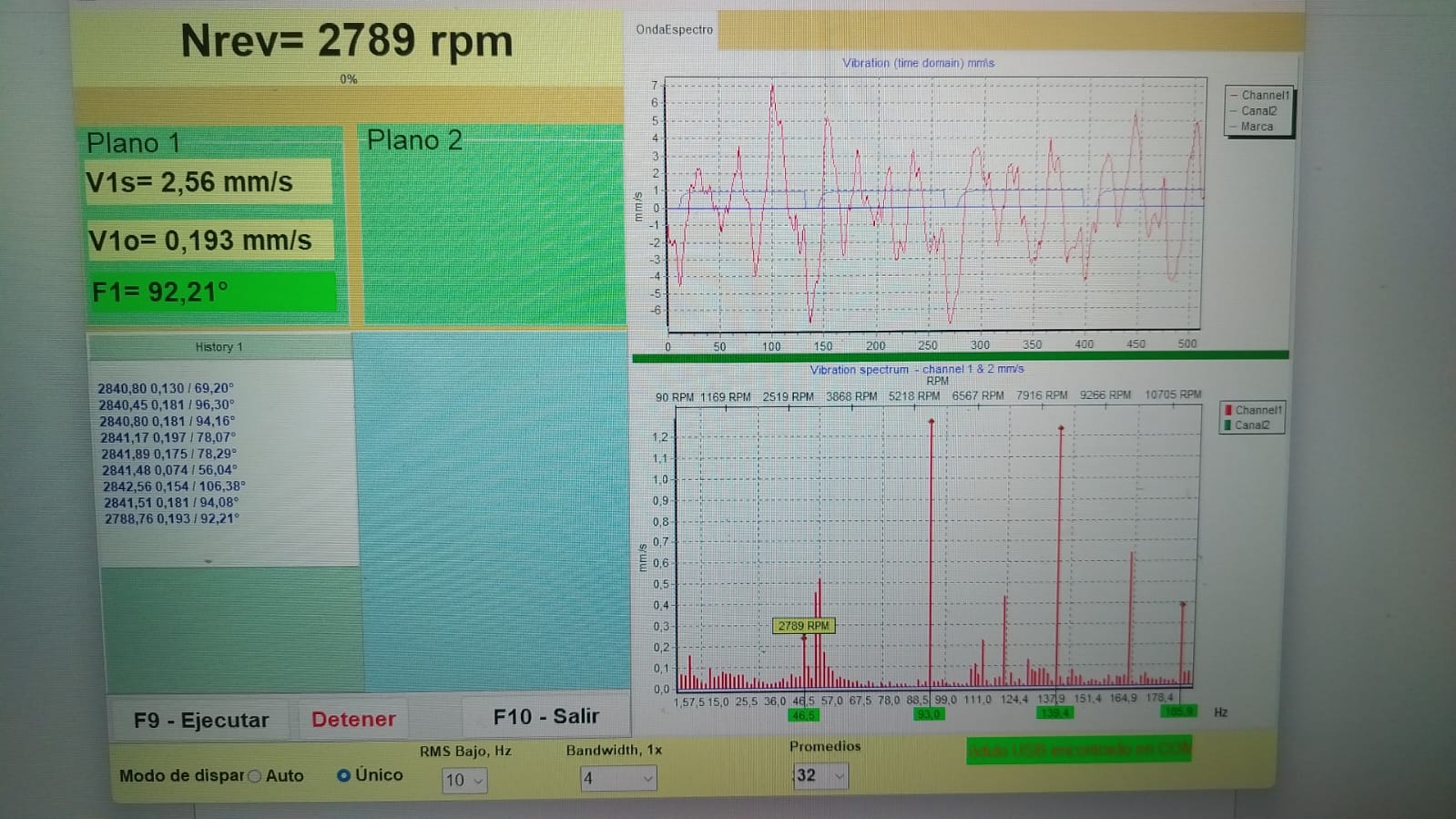This screenshot has width=1456, height=819.
Task: Select history row 2842,56 0,154 / 106,38°
Action: (174, 486)
